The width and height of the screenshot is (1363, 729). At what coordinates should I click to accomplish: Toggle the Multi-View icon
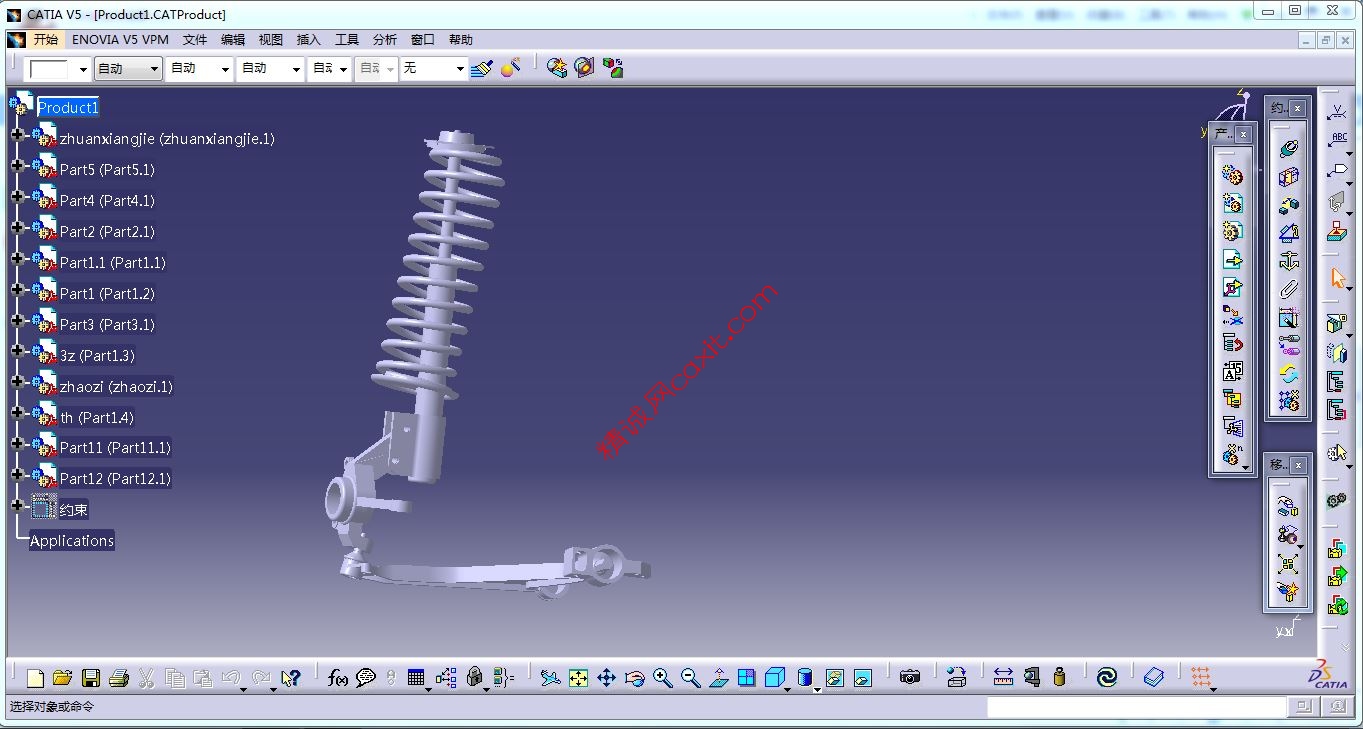tap(746, 678)
